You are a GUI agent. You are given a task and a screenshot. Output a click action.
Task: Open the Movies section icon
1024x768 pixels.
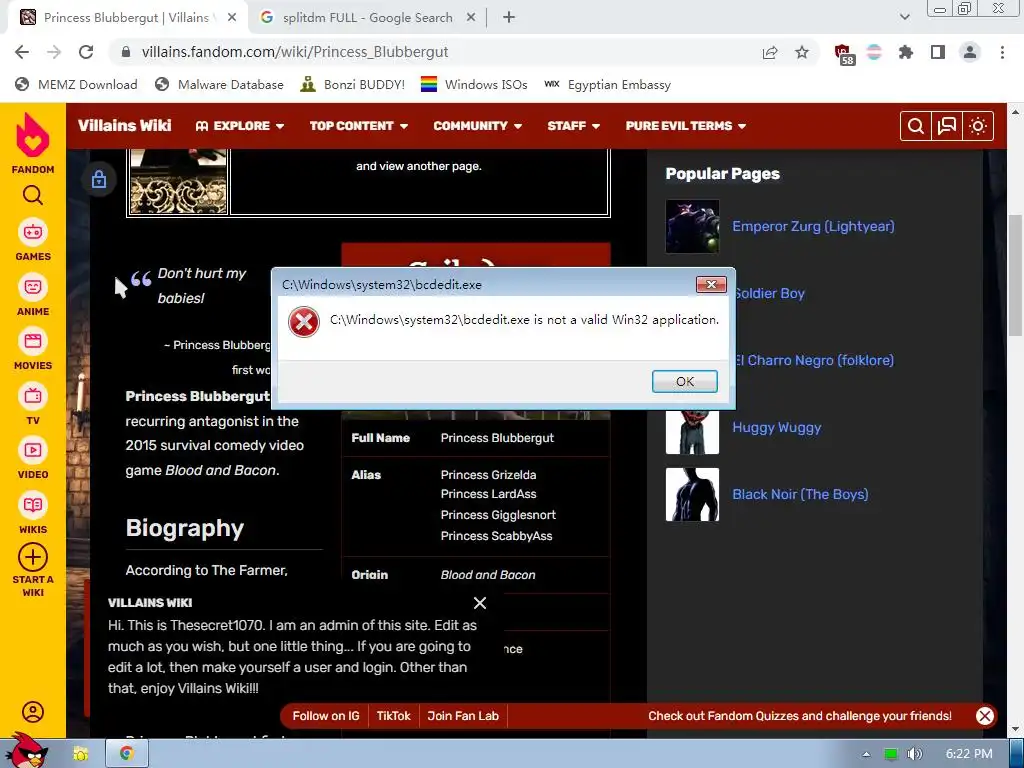pos(33,341)
